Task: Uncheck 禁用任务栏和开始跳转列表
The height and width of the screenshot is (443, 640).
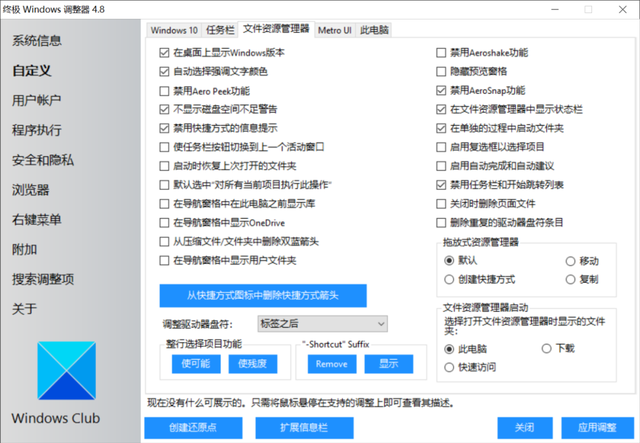Action: (x=441, y=185)
